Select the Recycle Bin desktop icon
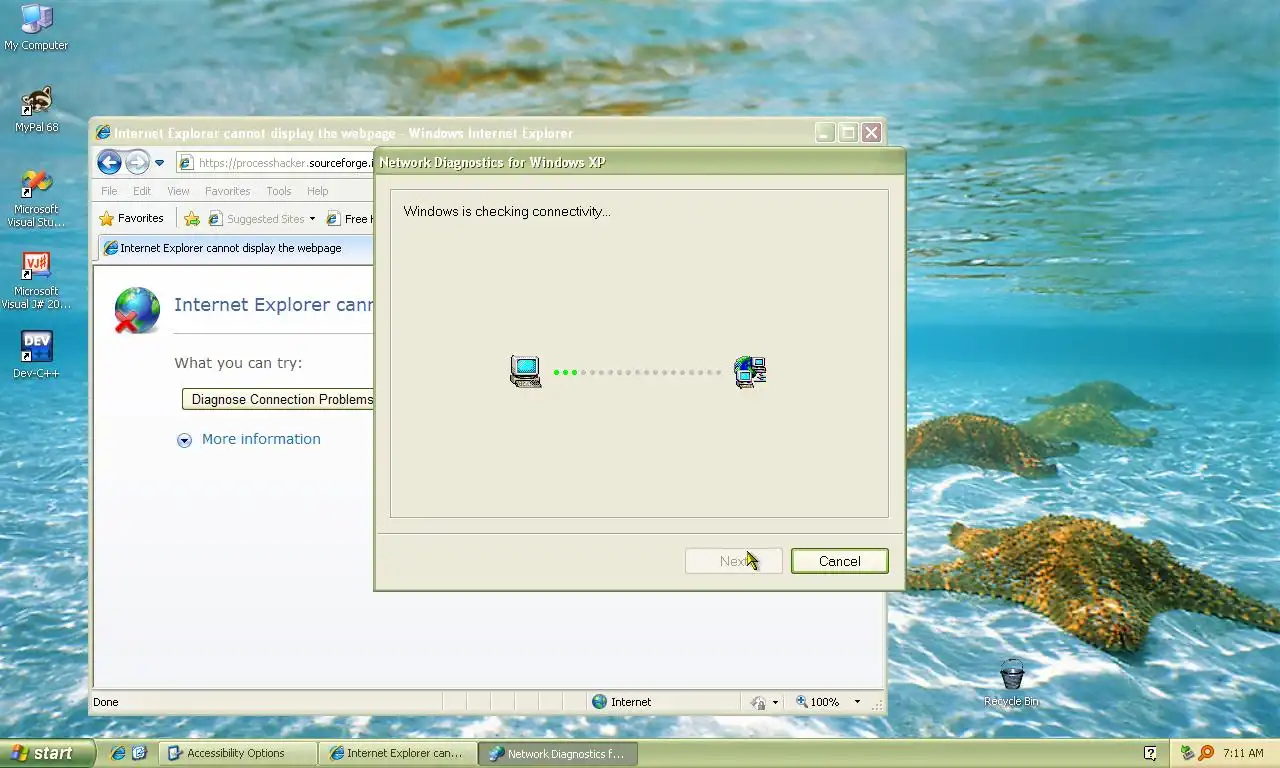 point(1011,683)
